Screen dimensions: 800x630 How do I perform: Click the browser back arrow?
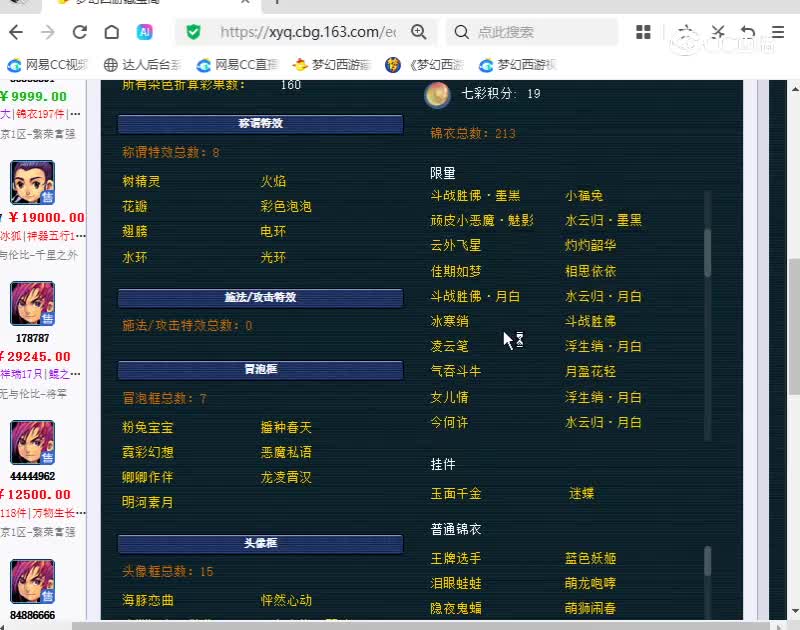click(16, 32)
